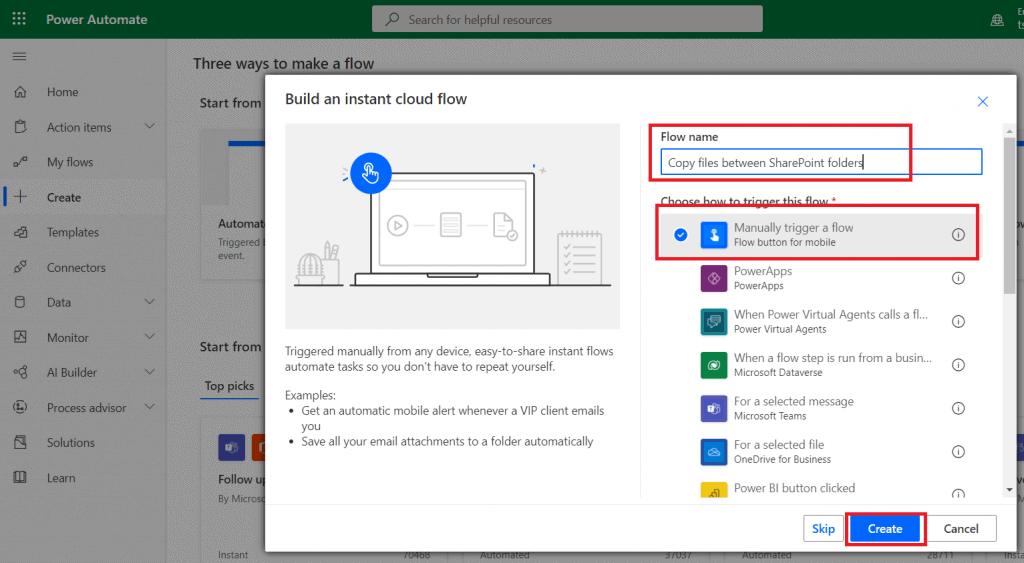Select When a flow step is run trigger
This screenshot has height=563, width=1024.
click(820, 365)
